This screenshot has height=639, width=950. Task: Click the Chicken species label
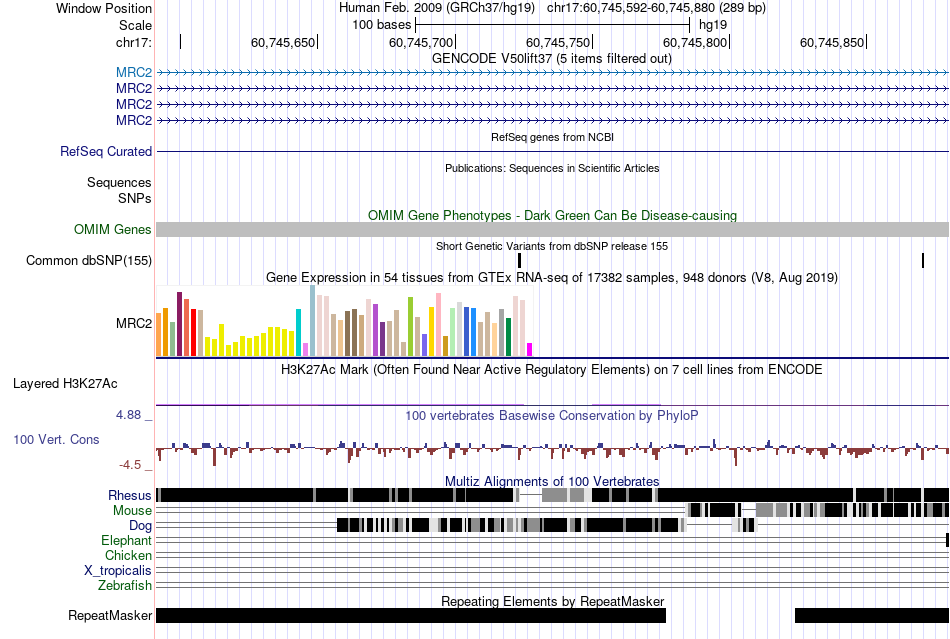coord(128,555)
